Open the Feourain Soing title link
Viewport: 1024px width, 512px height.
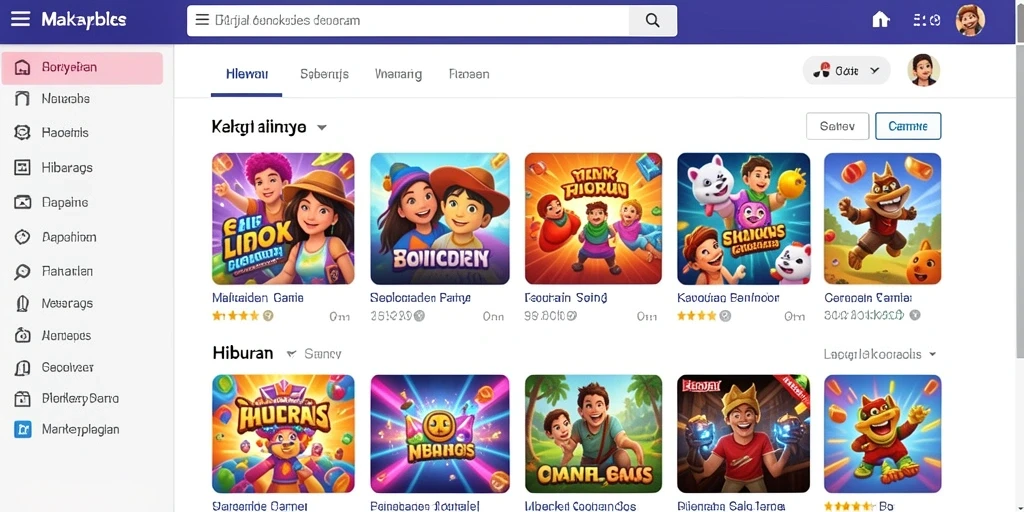[x=566, y=298]
